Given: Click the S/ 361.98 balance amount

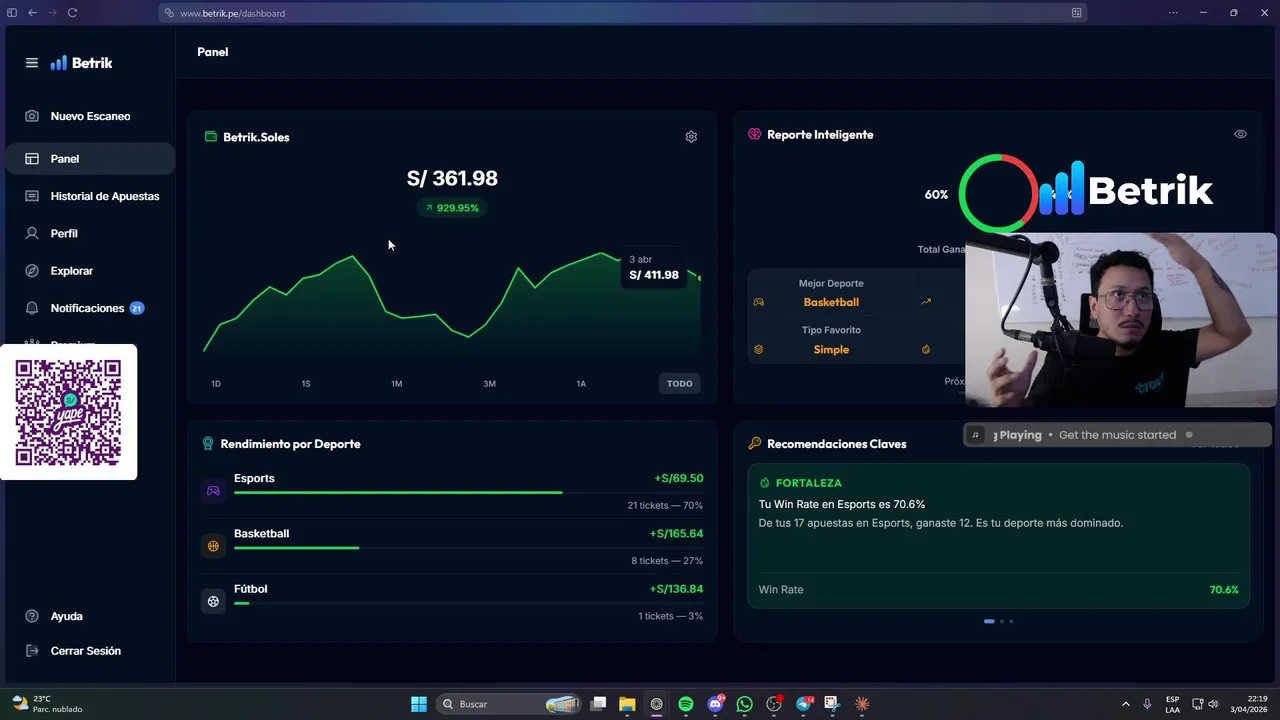Looking at the screenshot, I should pyautogui.click(x=452, y=179).
